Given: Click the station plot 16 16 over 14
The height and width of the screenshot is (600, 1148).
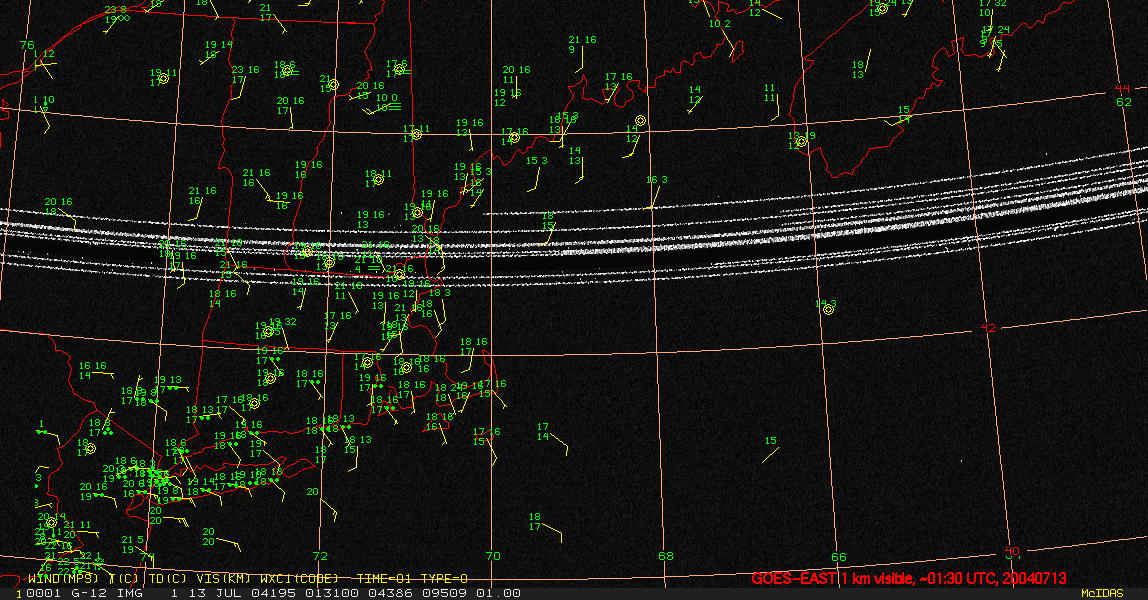Looking at the screenshot, I should tap(93, 370).
